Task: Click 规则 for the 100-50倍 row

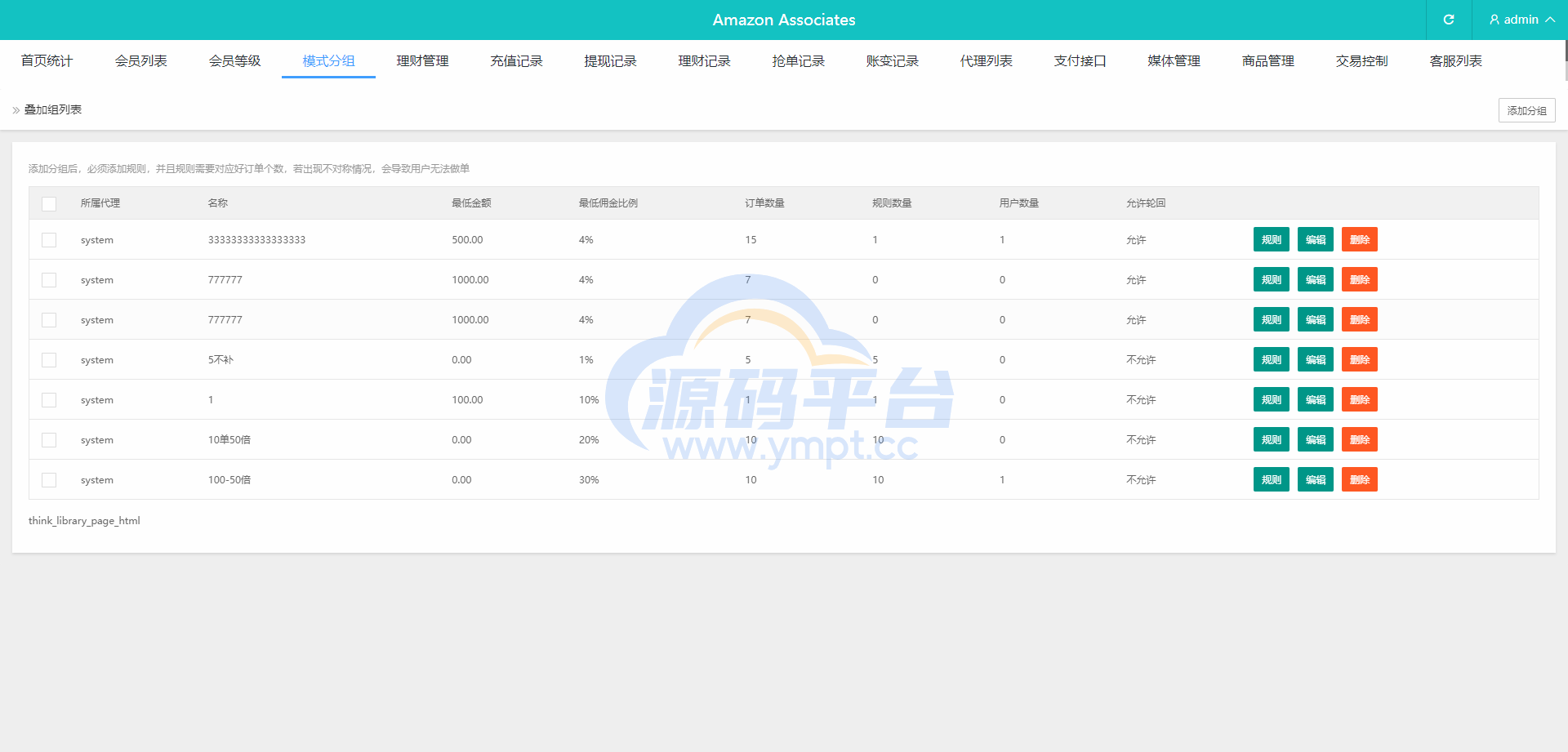Action: (x=1272, y=479)
